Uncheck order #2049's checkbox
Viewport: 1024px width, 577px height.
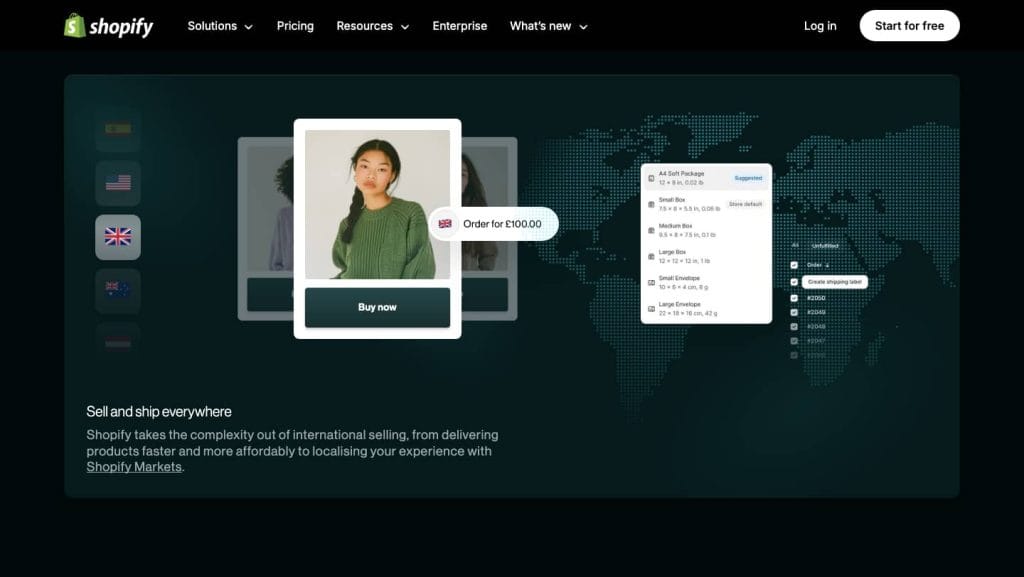(x=793, y=312)
